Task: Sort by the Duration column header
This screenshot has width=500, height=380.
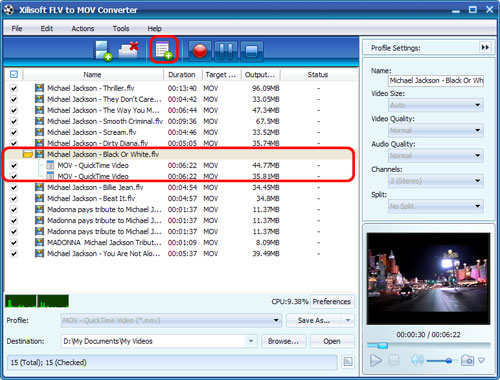Action: tap(182, 74)
